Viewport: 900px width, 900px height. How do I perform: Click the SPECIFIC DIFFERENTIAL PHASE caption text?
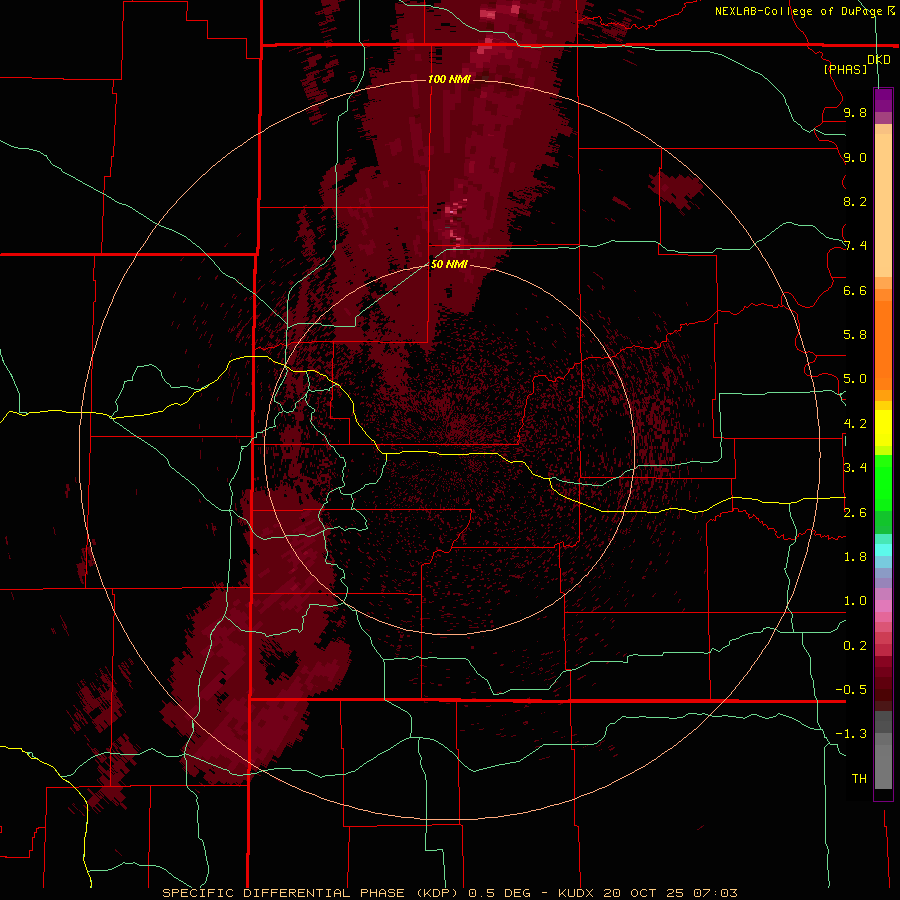pos(286,893)
